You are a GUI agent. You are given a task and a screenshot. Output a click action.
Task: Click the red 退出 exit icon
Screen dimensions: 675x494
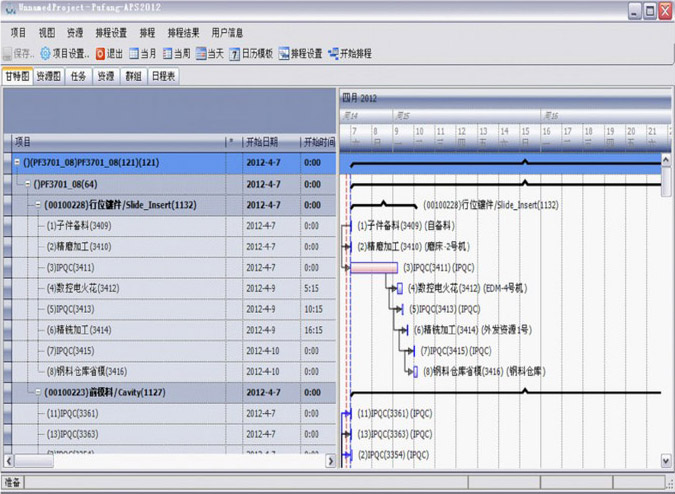coord(100,53)
